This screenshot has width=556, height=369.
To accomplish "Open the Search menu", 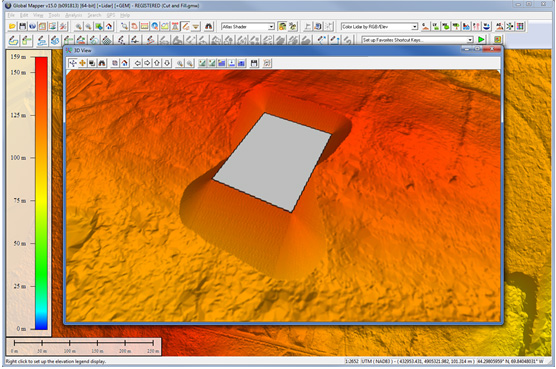I will click(94, 15).
